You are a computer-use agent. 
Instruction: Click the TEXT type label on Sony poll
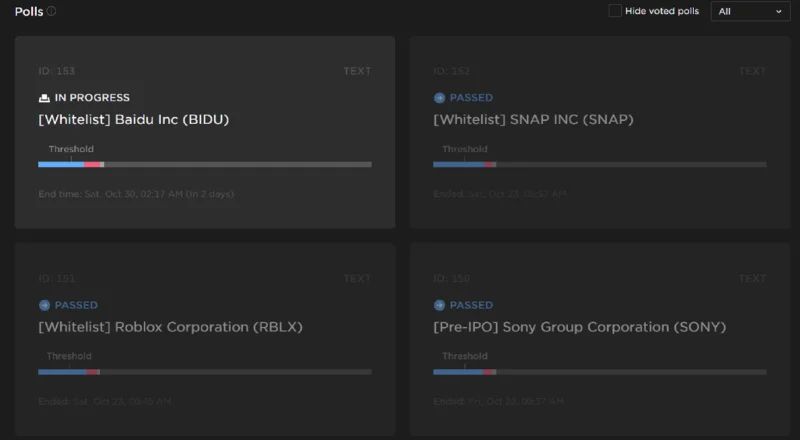(x=752, y=278)
